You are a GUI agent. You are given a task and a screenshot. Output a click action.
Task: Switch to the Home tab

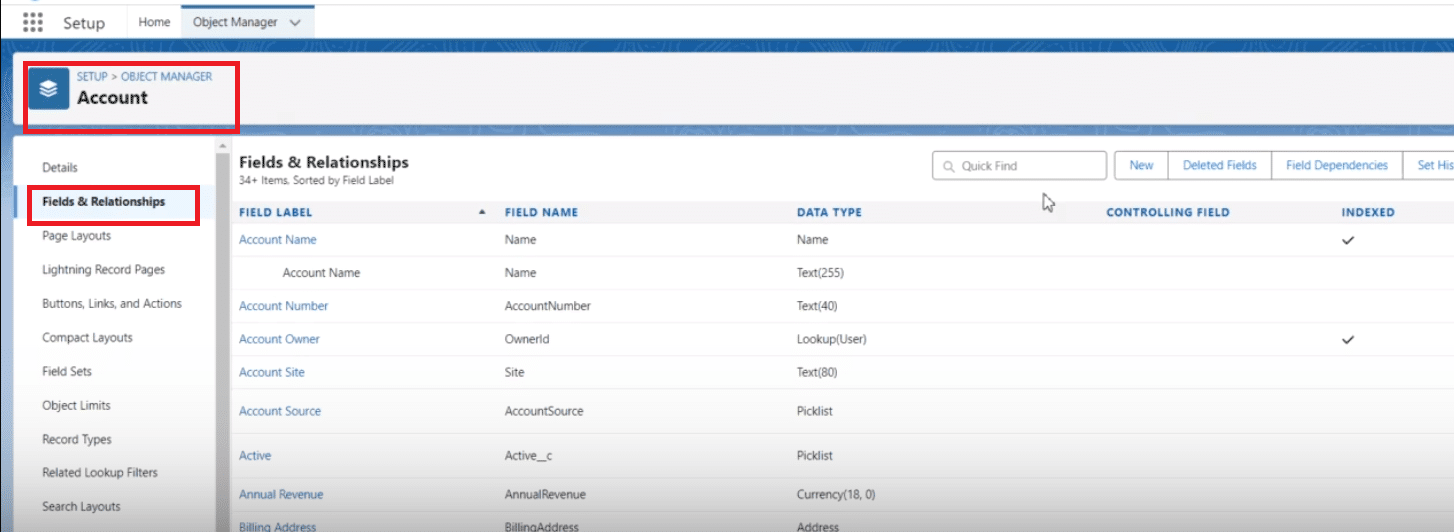coord(154,22)
